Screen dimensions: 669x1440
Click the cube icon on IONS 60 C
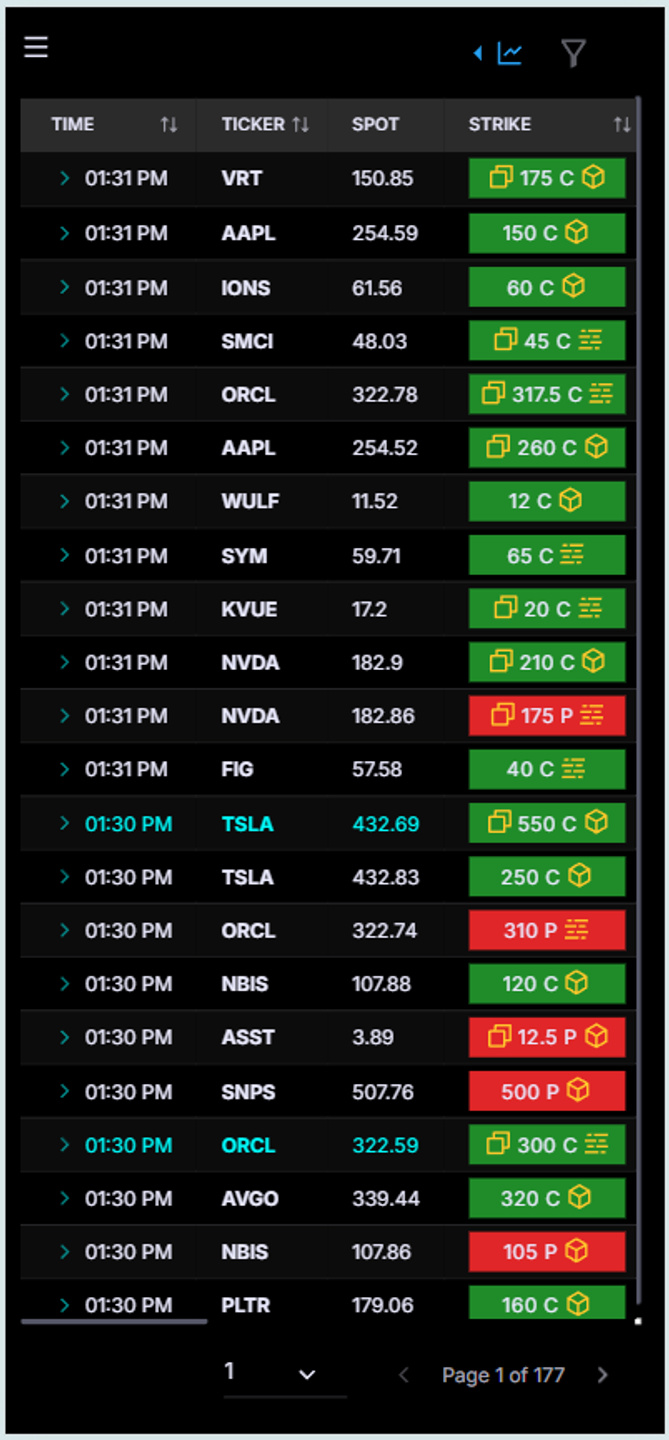point(573,287)
